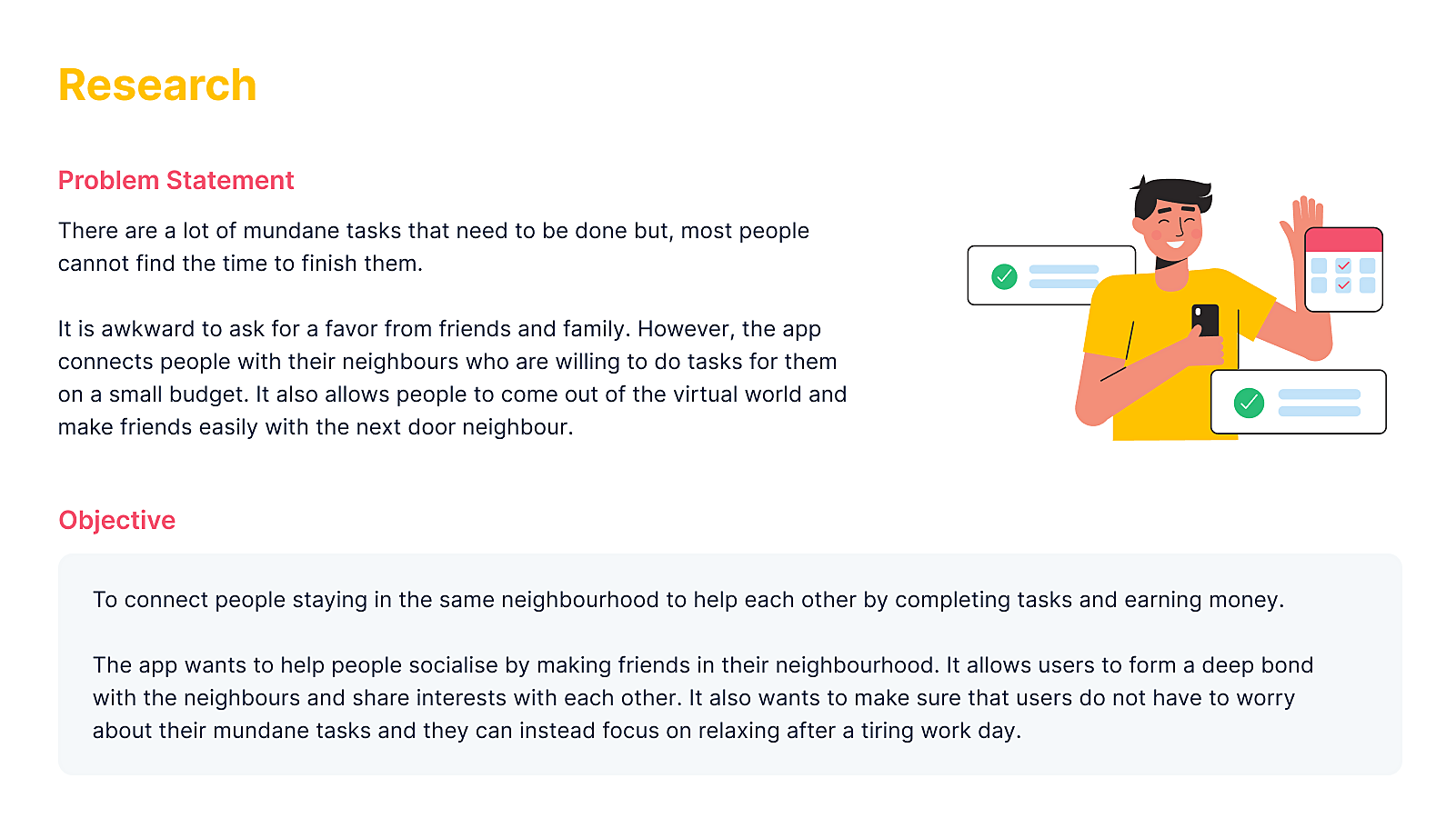Click the Problem Statement heading
Image resolution: width=1456 pixels, height=818 pixels.
[x=176, y=180]
